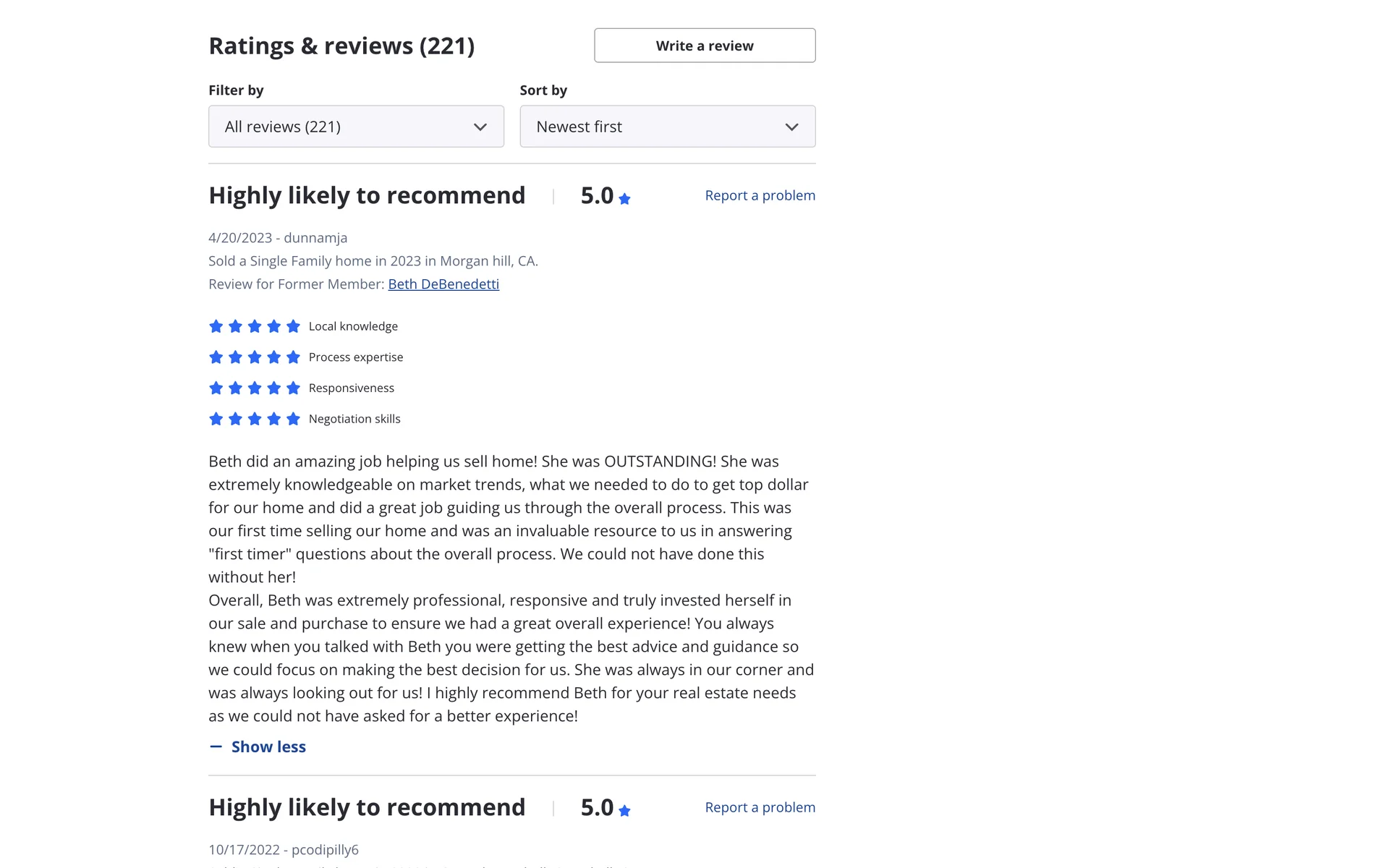Image resolution: width=1389 pixels, height=868 pixels.
Task: Click the star icon beside first 5.0 rating
Action: click(x=624, y=199)
